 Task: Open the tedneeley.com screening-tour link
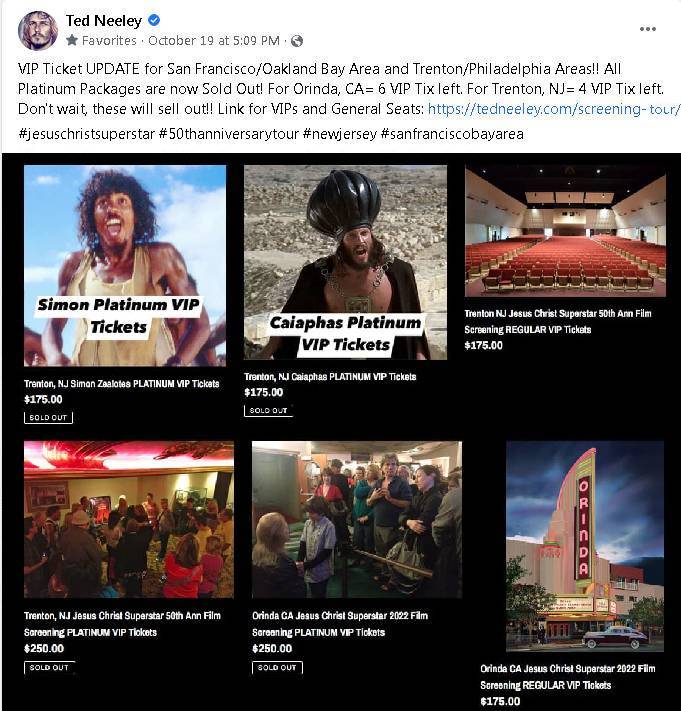pyautogui.click(x=554, y=109)
